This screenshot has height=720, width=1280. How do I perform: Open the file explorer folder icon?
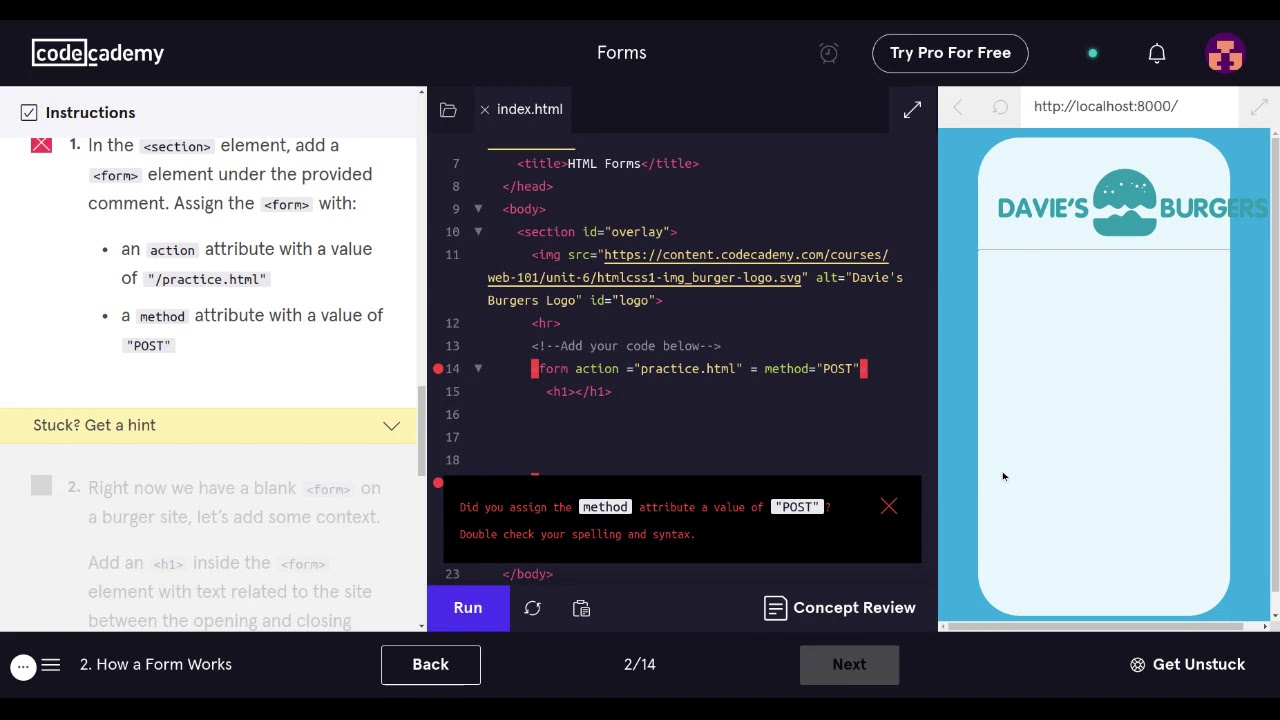(448, 109)
